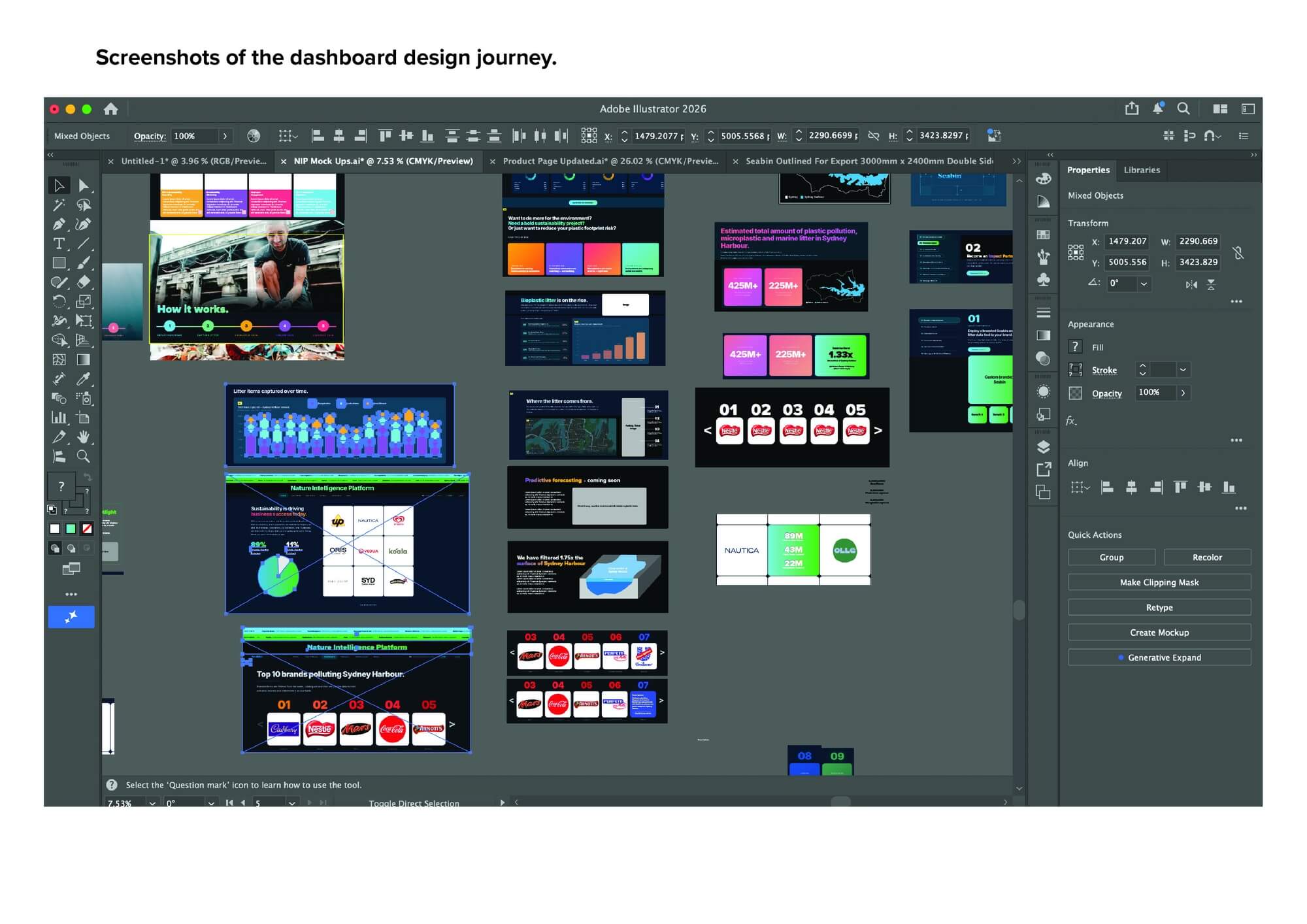Viewport: 1307px width, 924px height.
Task: Click the green gradient swatch in toolbar
Action: click(x=71, y=529)
